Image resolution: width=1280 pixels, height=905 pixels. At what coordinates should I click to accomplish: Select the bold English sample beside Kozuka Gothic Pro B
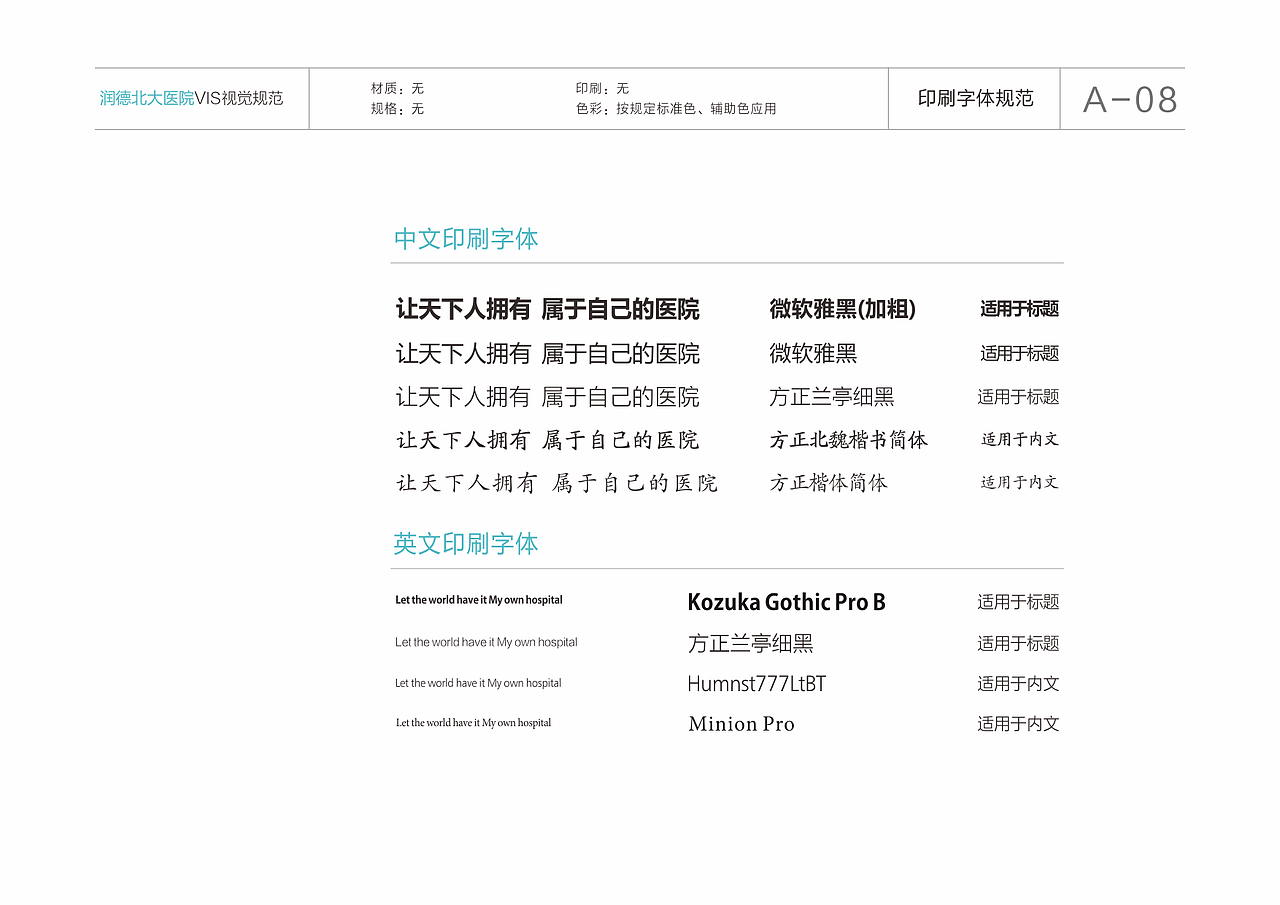click(x=479, y=600)
